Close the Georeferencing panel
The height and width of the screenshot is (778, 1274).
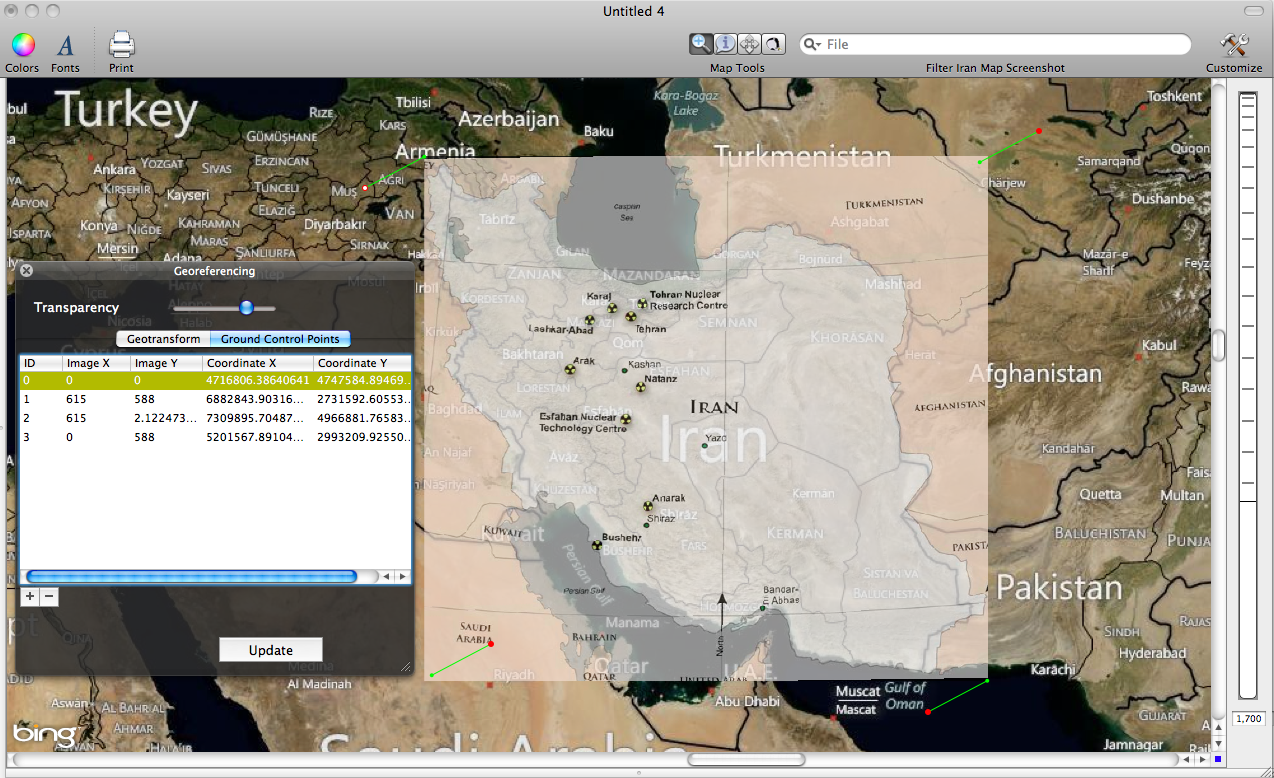[x=27, y=270]
